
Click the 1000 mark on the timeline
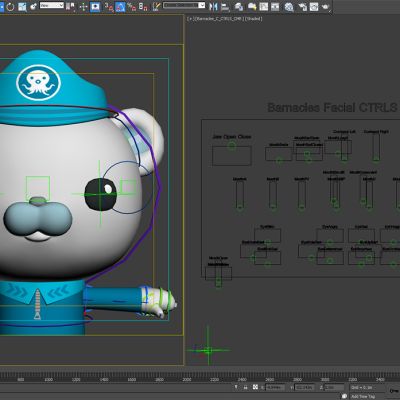pos(49,380)
